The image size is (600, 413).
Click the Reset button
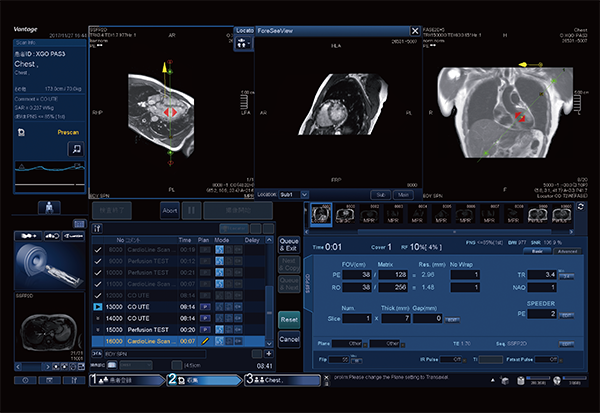(x=289, y=320)
